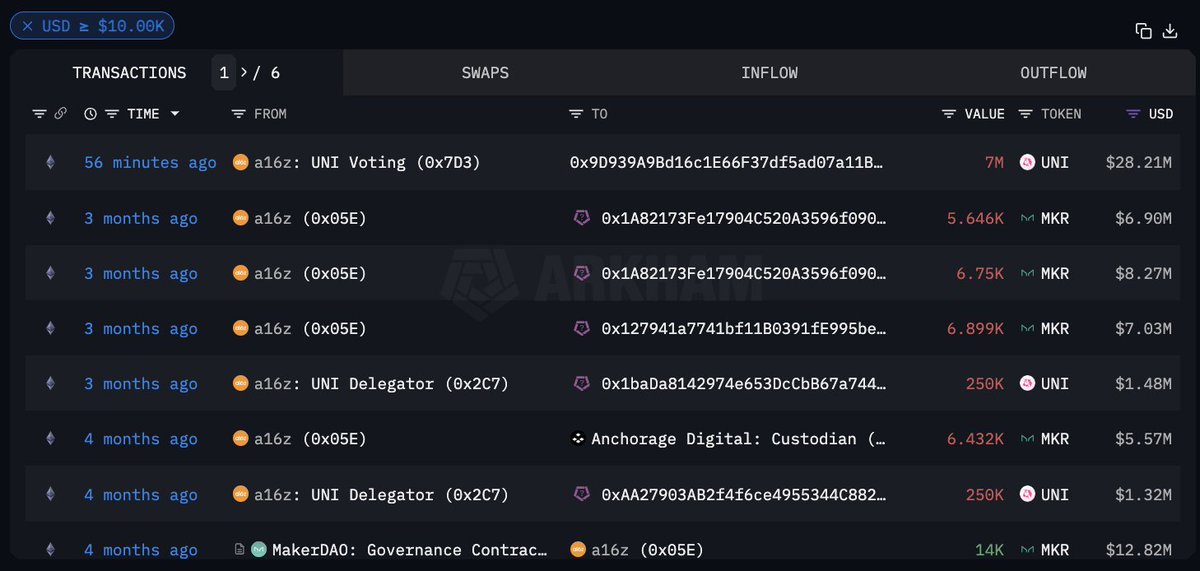Viewport: 1200px width, 571px height.
Task: Open the TIME column filter
Action: click(x=112, y=114)
